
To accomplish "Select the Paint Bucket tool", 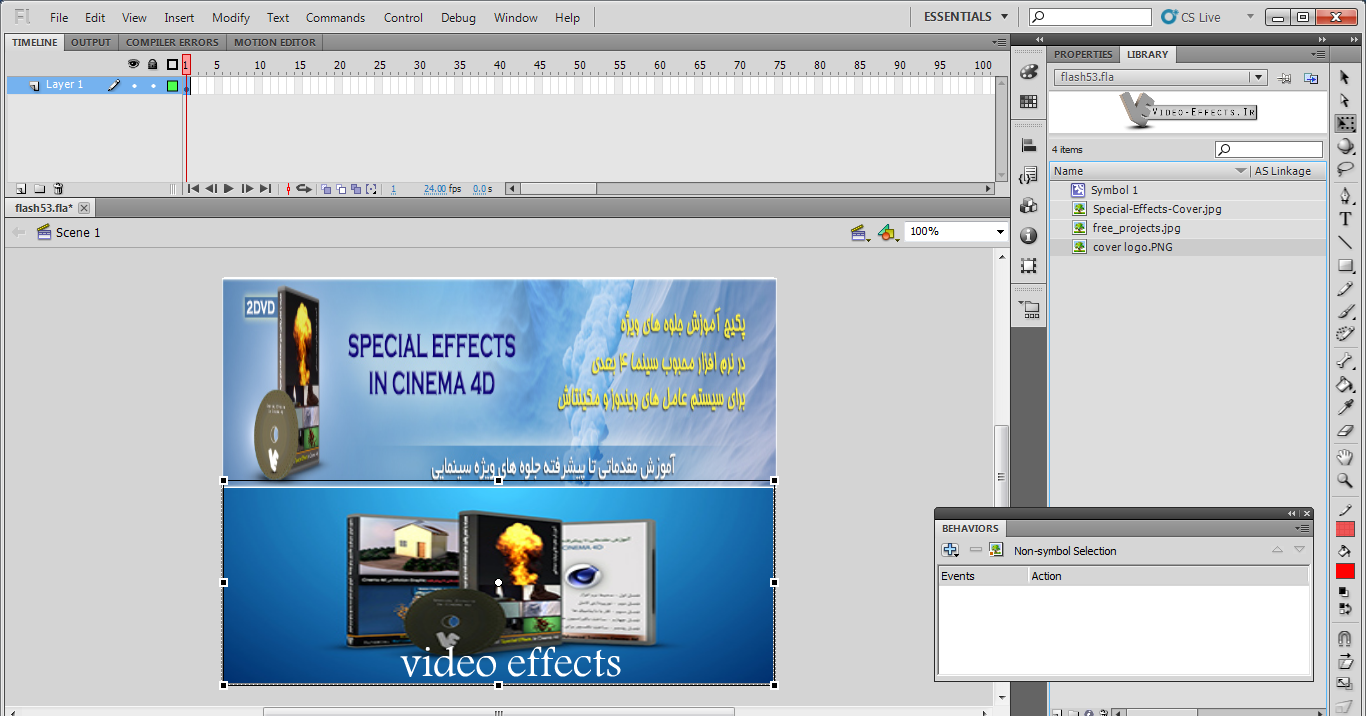I will (x=1345, y=384).
